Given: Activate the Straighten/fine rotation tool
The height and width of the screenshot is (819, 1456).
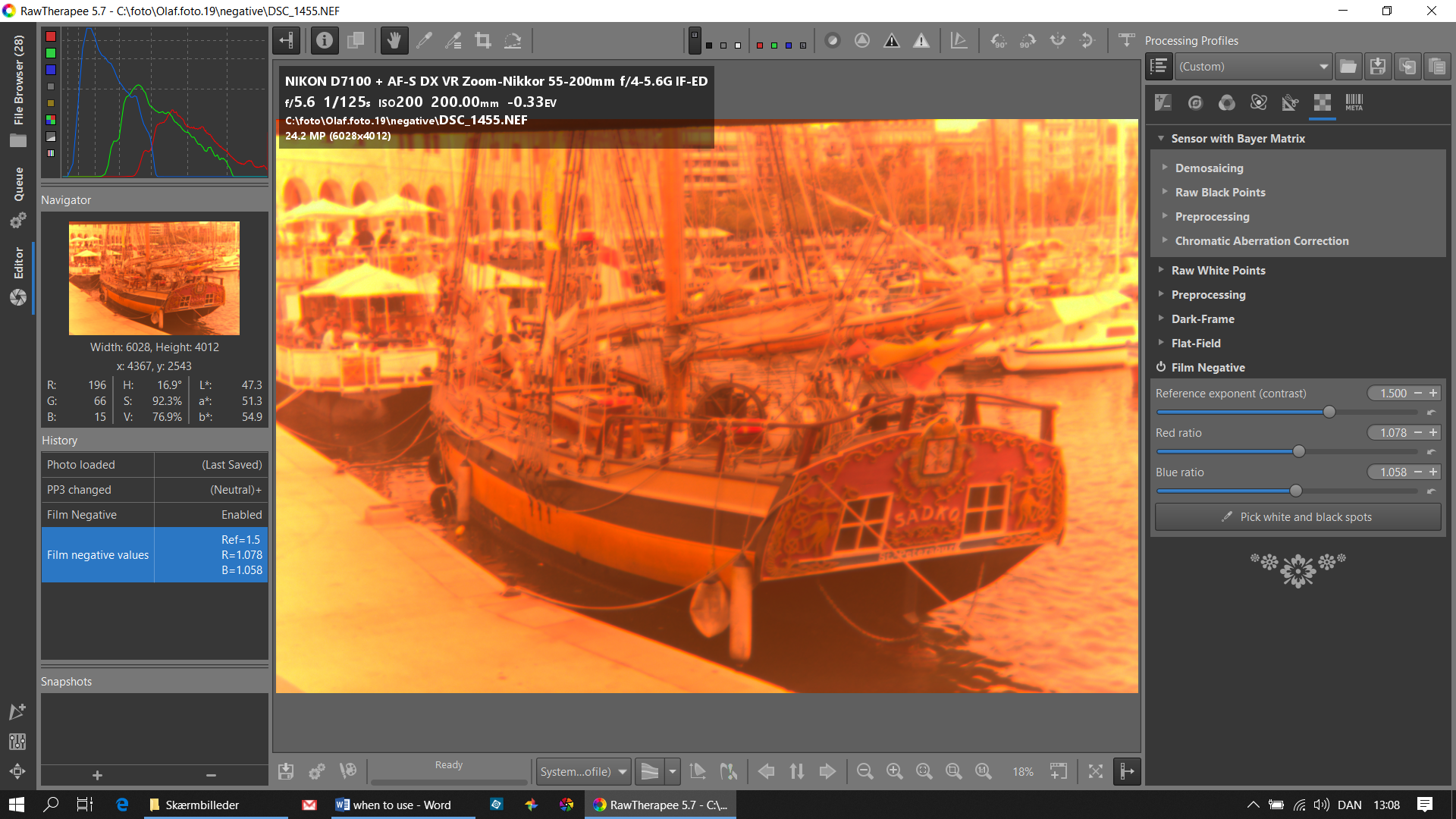Looking at the screenshot, I should click(513, 41).
